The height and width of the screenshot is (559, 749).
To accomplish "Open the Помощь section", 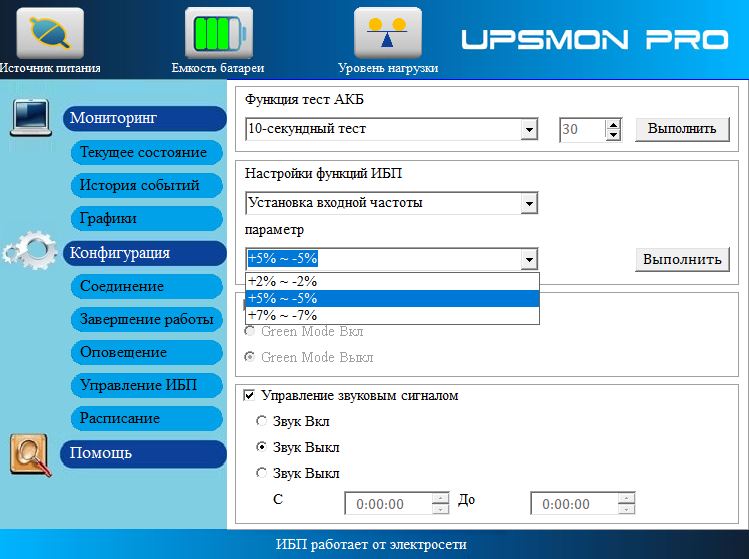I will (143, 453).
